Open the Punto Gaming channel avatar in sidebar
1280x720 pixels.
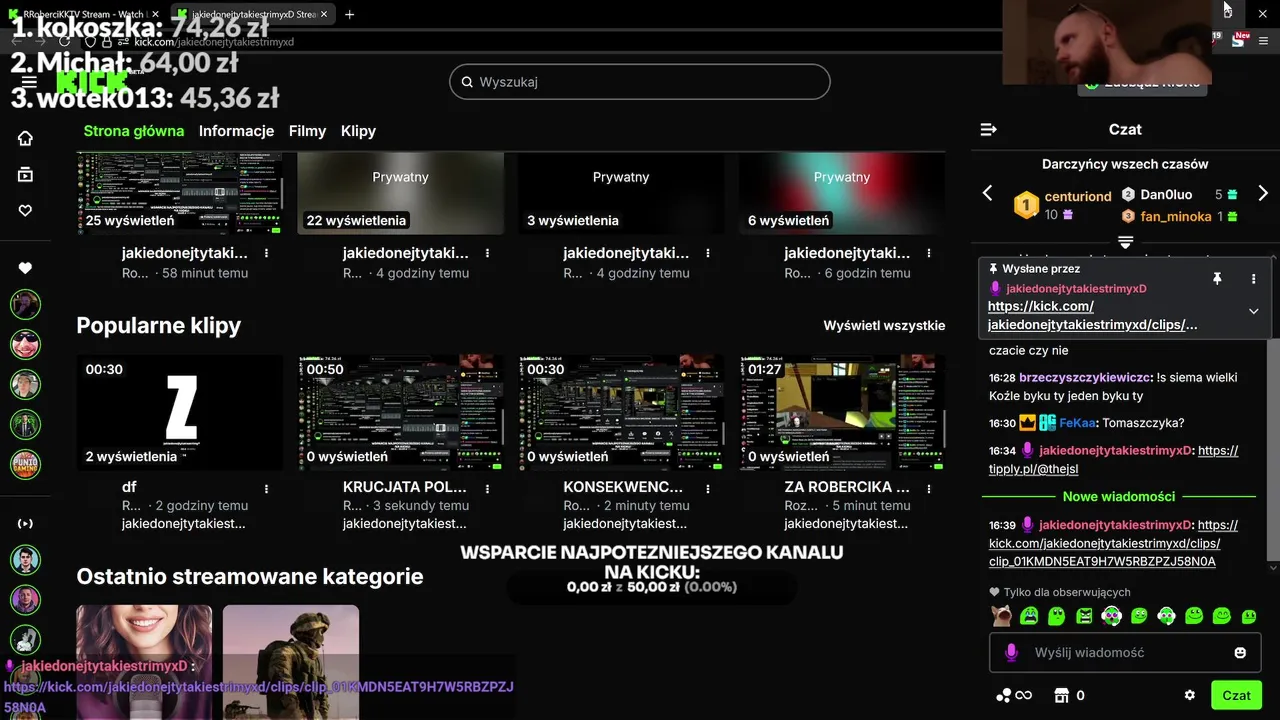(25, 464)
